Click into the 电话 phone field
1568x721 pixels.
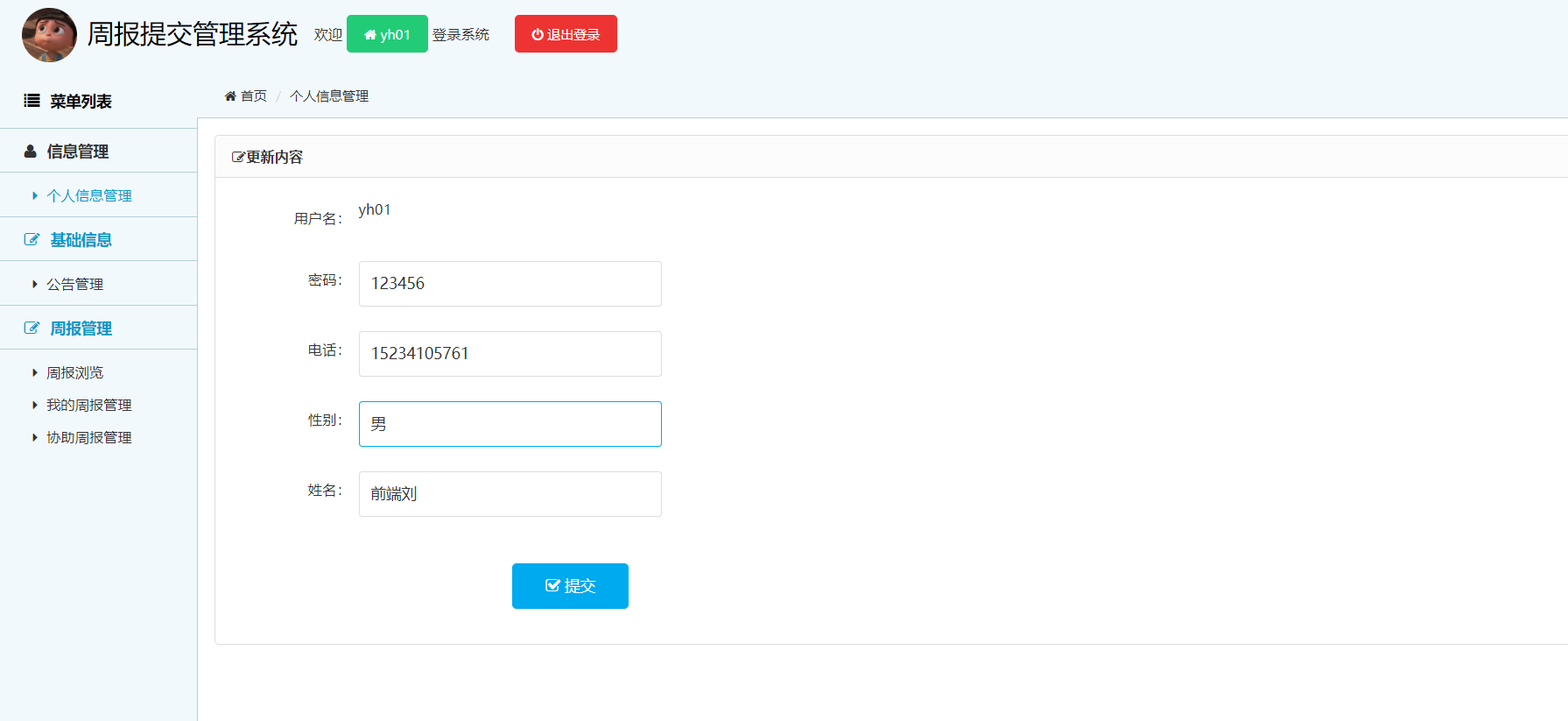510,354
